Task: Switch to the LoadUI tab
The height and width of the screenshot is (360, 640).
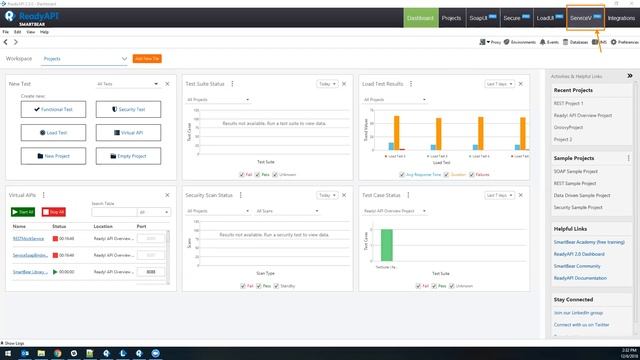Action: [549, 18]
